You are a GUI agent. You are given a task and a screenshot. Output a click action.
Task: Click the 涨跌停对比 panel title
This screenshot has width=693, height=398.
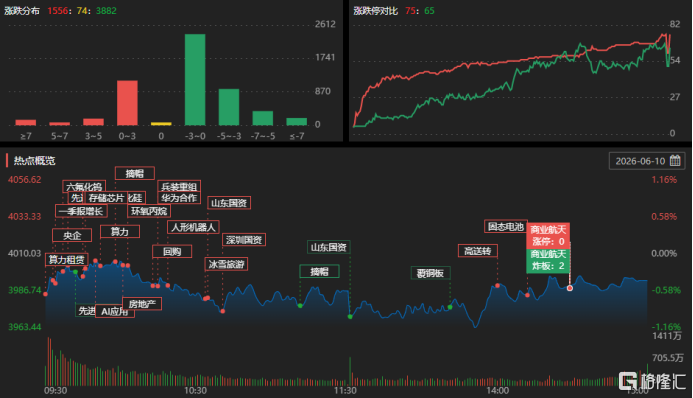376,11
